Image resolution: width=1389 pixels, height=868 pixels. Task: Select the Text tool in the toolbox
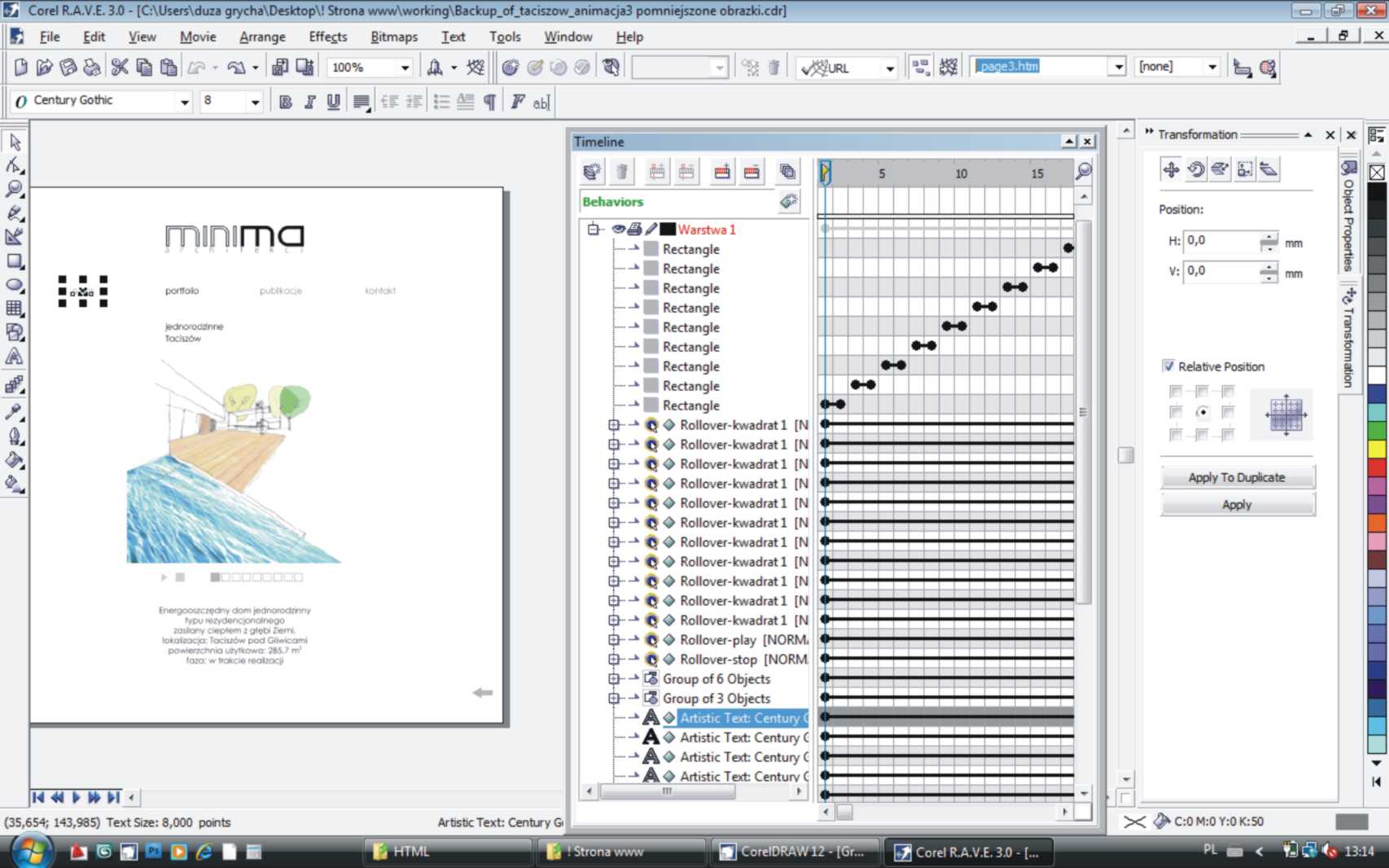coord(15,357)
